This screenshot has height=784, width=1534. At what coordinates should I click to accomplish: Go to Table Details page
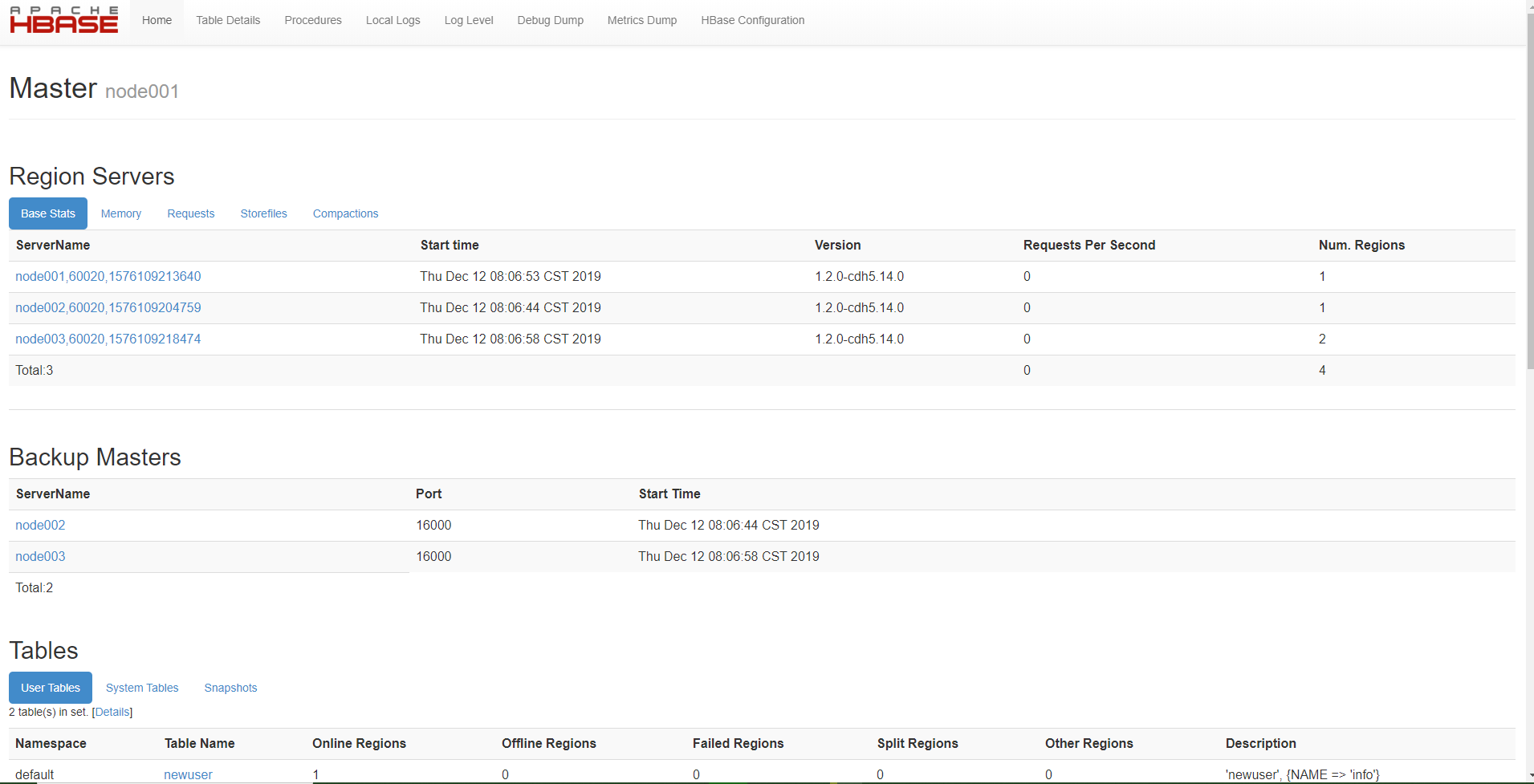228,20
